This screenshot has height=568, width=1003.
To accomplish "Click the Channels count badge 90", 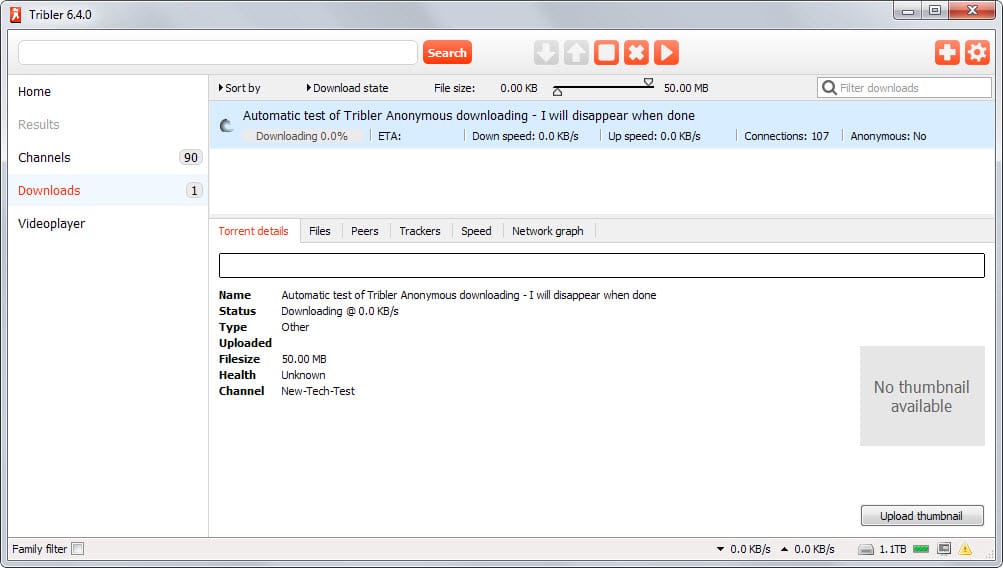I will tap(191, 157).
